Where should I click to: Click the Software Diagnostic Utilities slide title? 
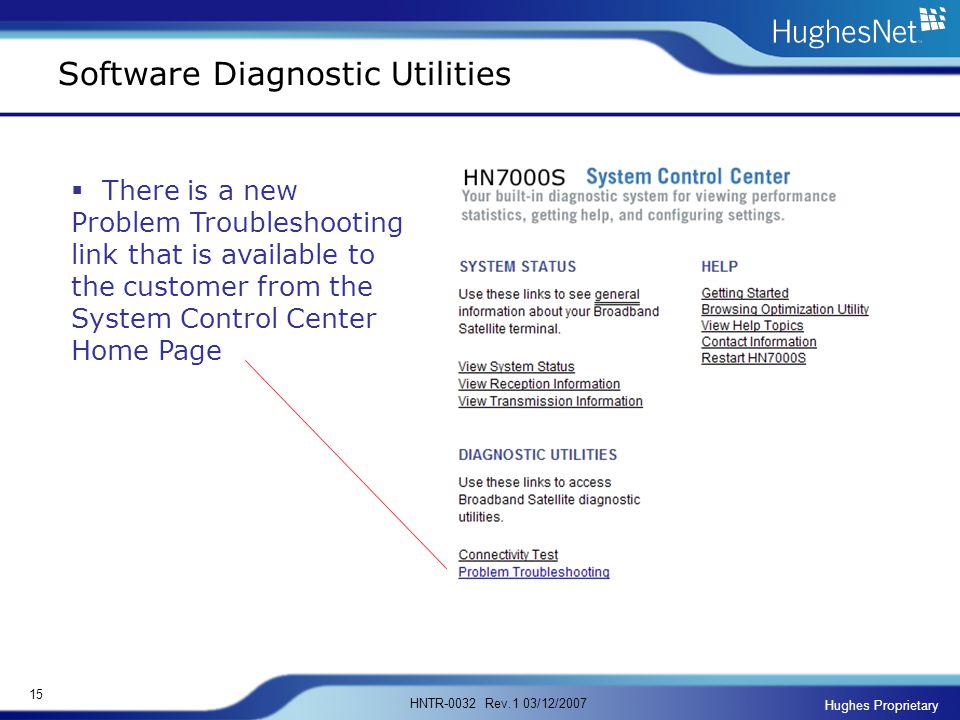click(x=284, y=74)
